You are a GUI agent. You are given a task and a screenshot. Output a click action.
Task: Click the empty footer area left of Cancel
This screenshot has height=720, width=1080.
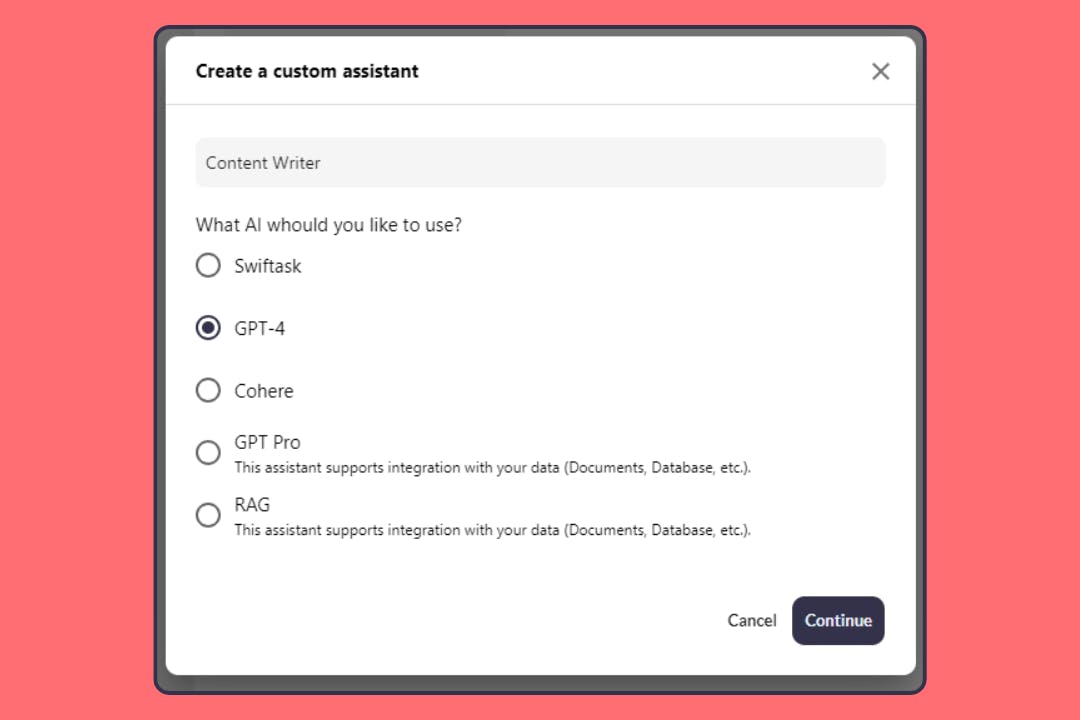coord(450,620)
